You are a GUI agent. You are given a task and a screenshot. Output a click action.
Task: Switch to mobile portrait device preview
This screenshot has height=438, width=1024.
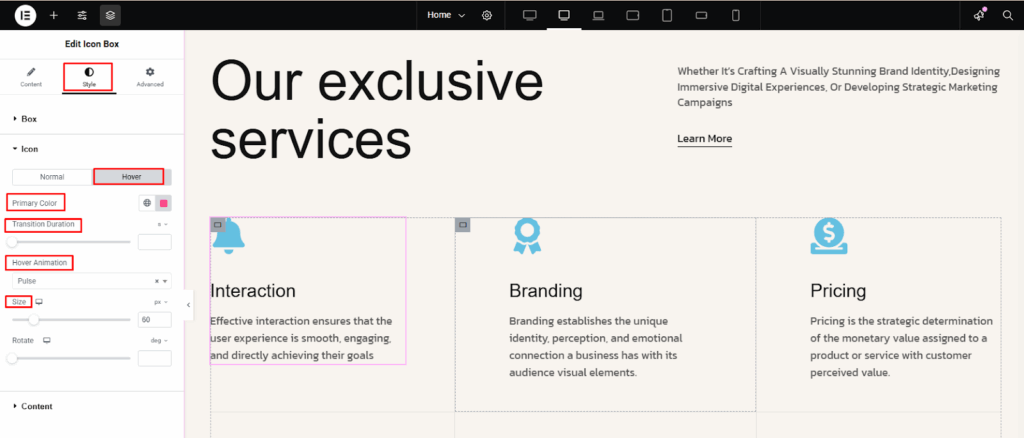(736, 15)
